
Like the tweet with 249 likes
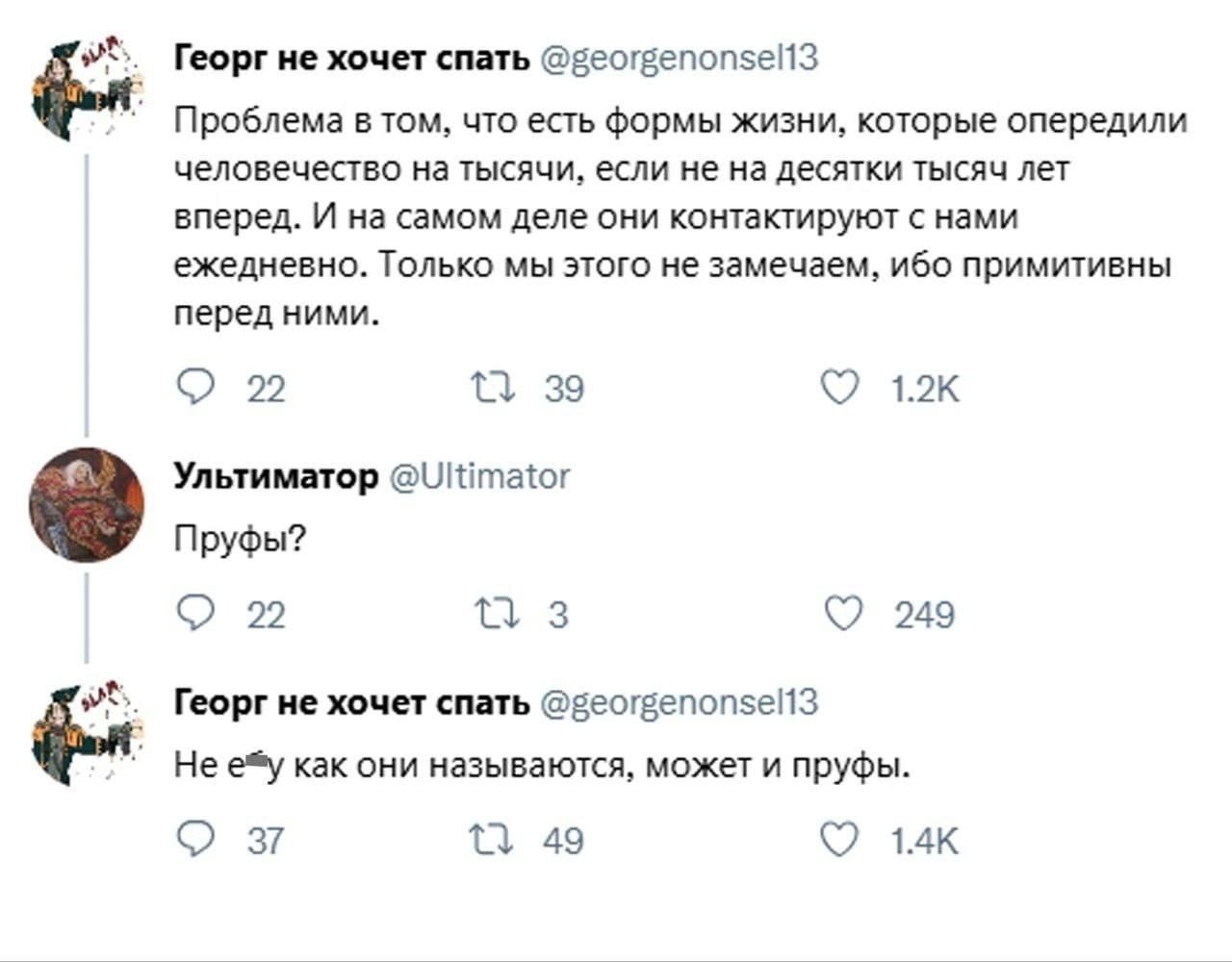(x=843, y=614)
